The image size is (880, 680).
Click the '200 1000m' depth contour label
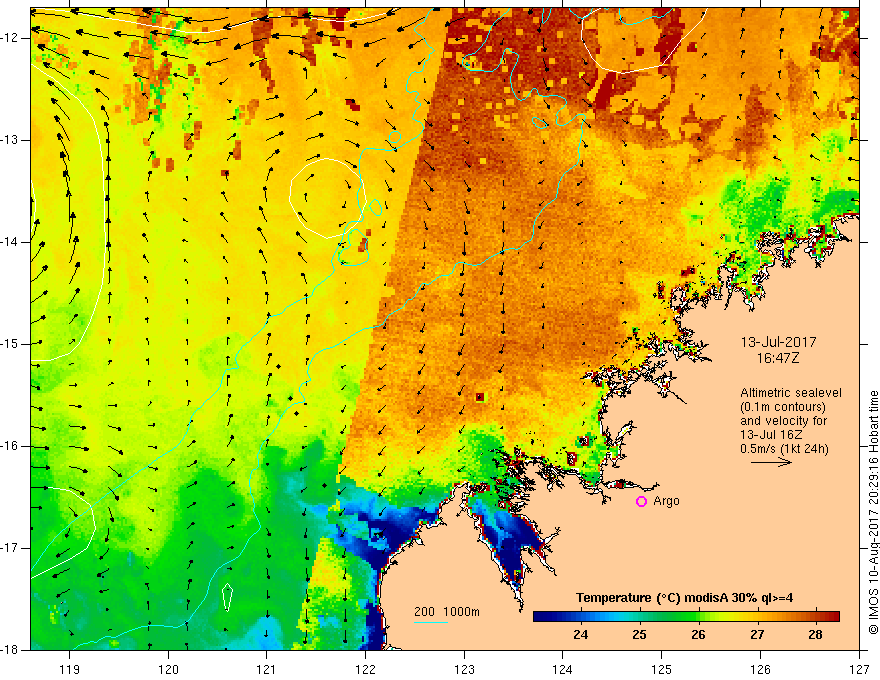(x=447, y=612)
